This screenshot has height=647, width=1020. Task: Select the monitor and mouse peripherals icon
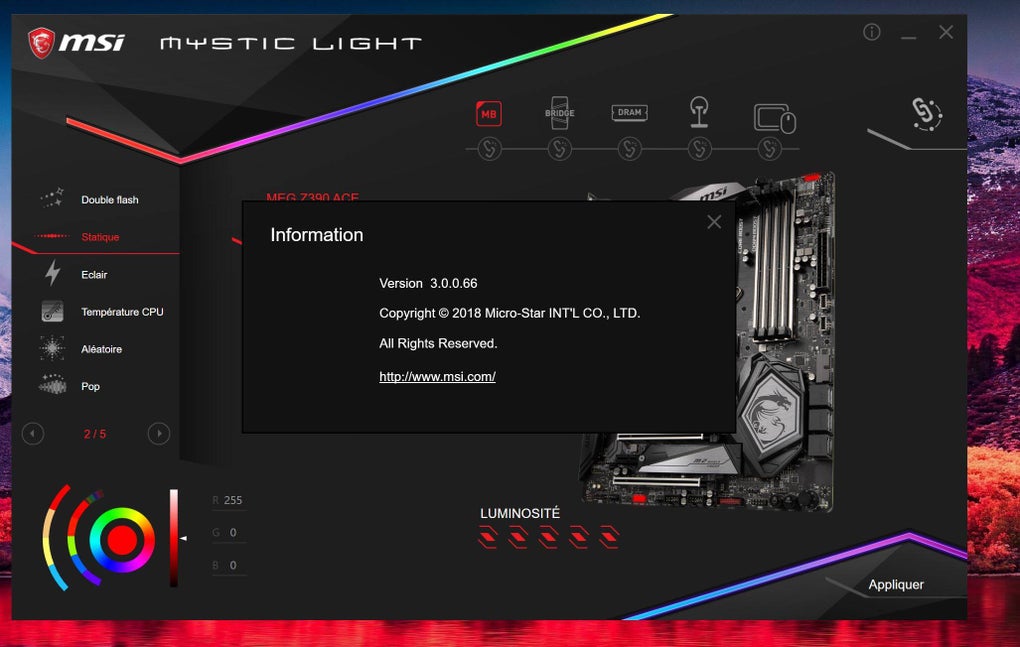[x=775, y=118]
